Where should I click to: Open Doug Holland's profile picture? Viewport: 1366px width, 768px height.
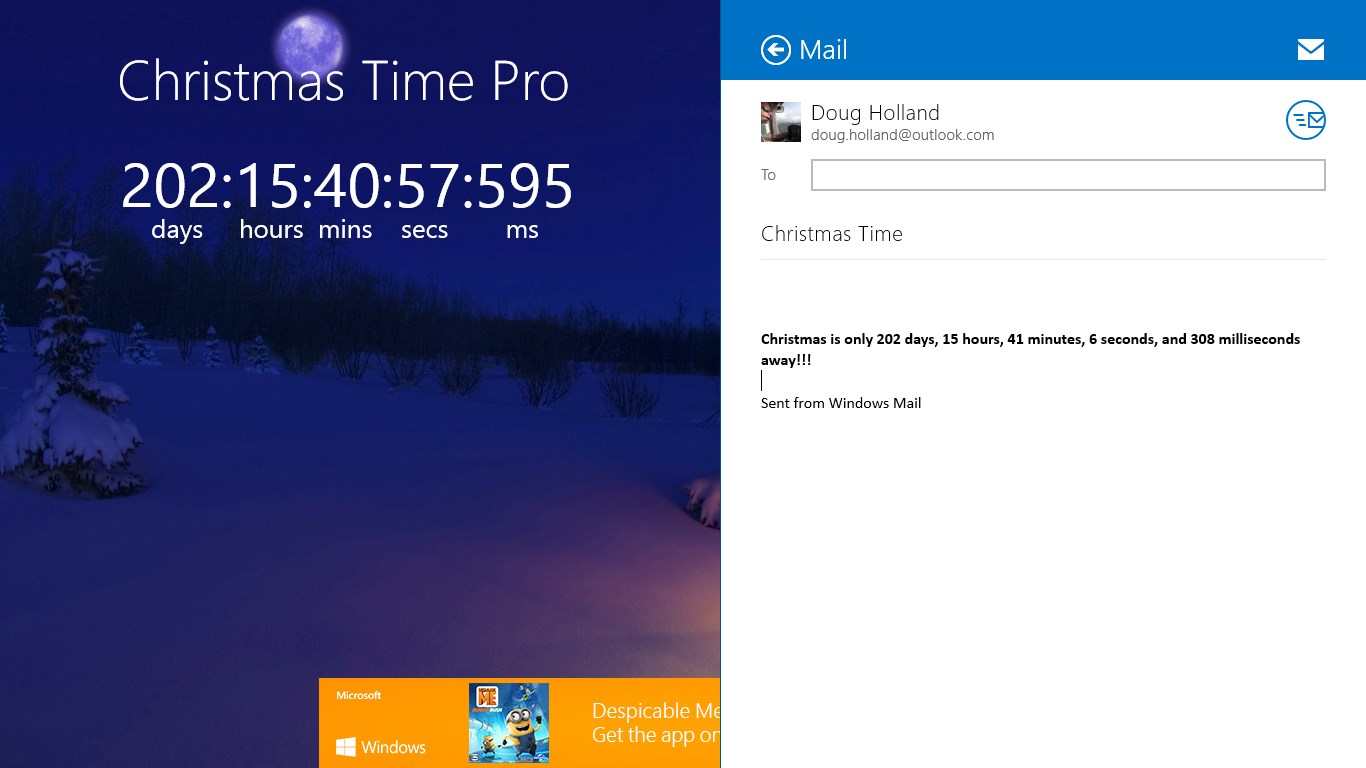click(x=780, y=121)
